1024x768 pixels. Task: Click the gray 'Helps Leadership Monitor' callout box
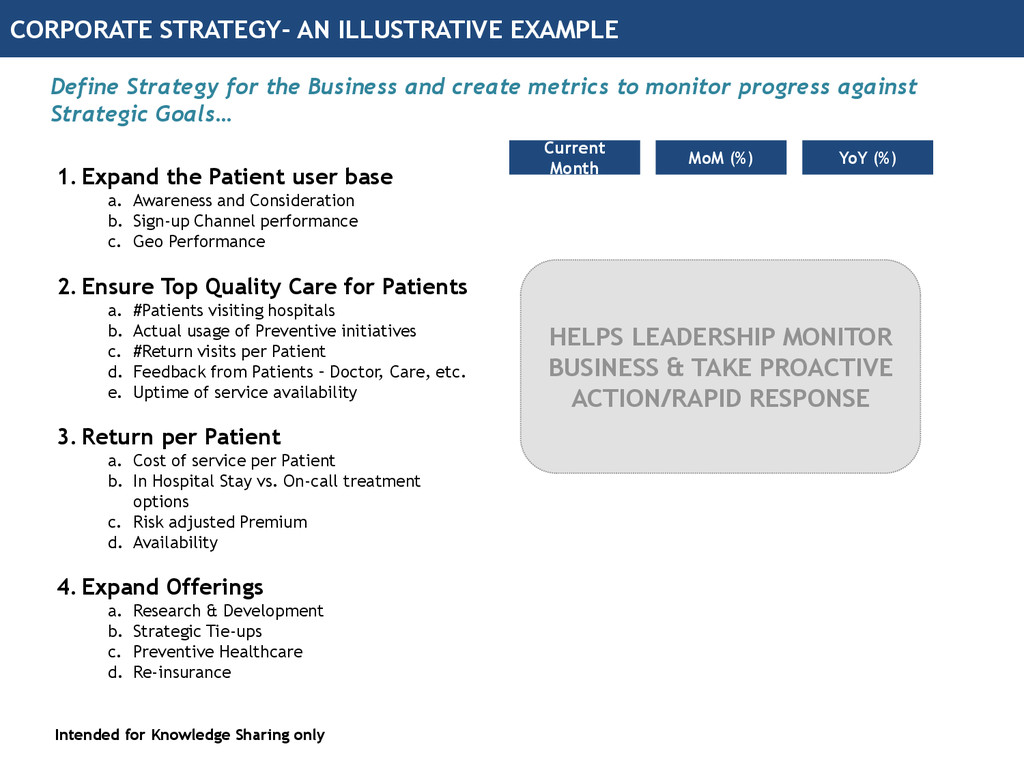coord(720,366)
